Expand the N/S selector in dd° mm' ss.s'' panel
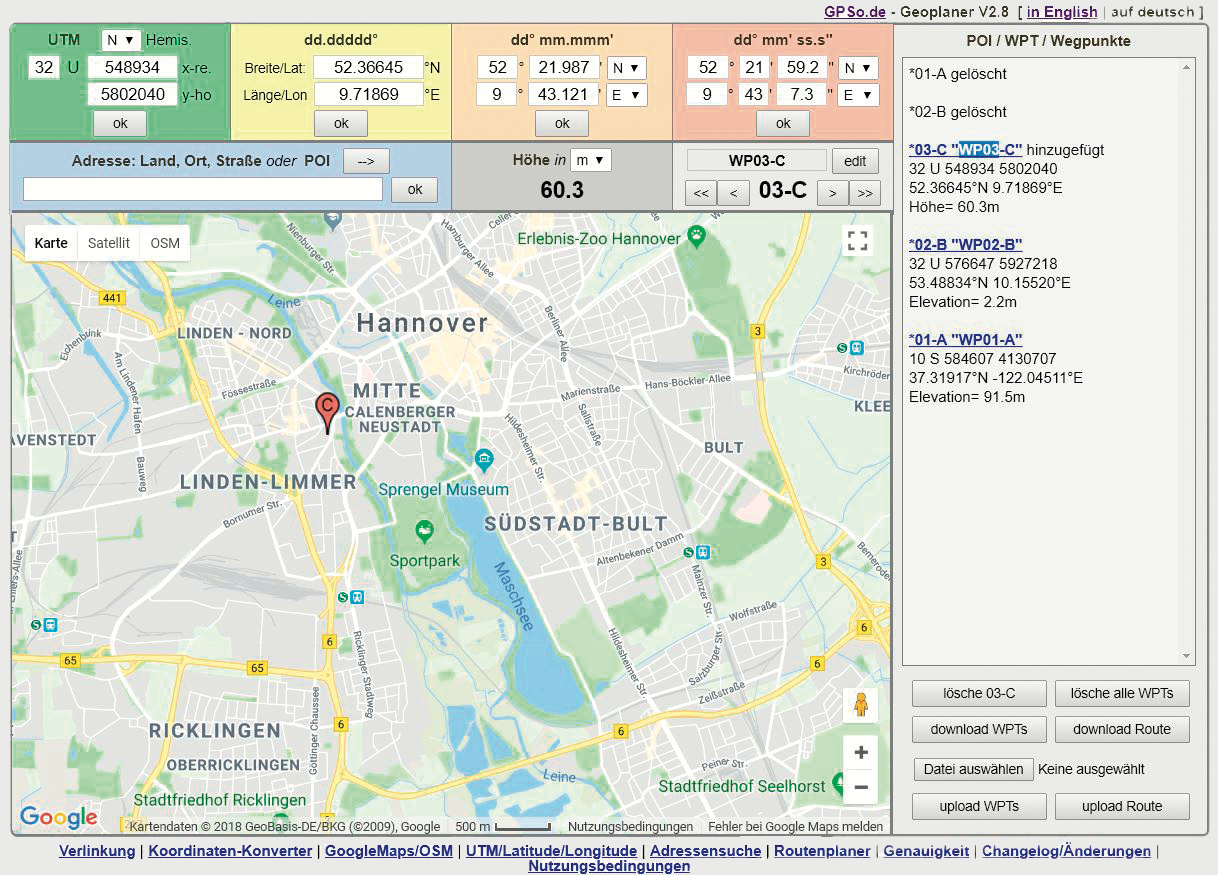 pyautogui.click(x=857, y=68)
